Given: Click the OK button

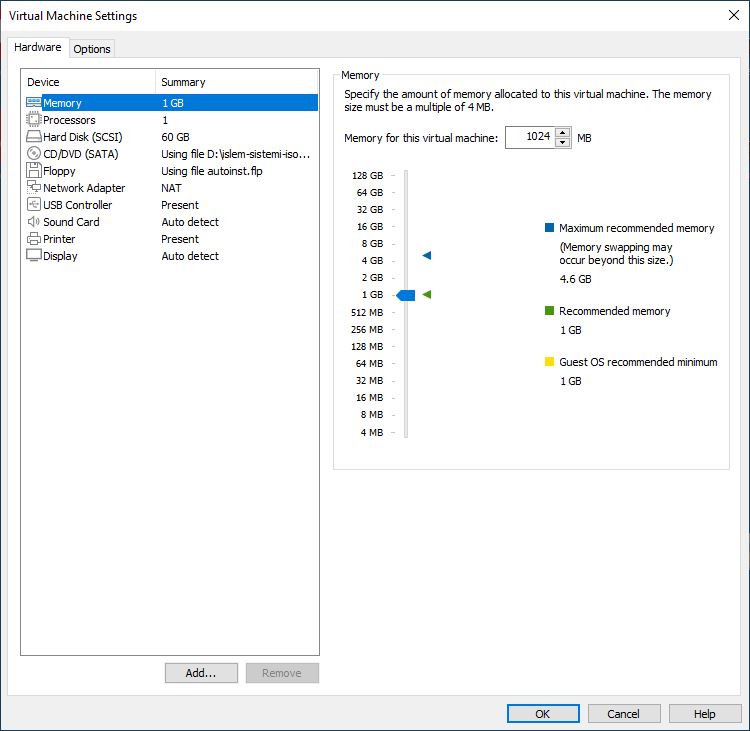Looking at the screenshot, I should pyautogui.click(x=543, y=714).
